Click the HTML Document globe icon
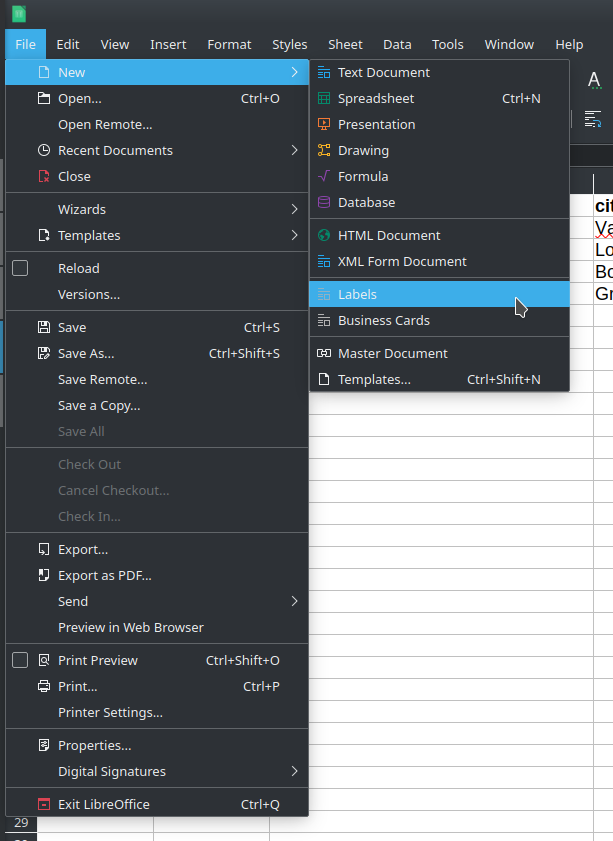The height and width of the screenshot is (841, 613). (324, 235)
